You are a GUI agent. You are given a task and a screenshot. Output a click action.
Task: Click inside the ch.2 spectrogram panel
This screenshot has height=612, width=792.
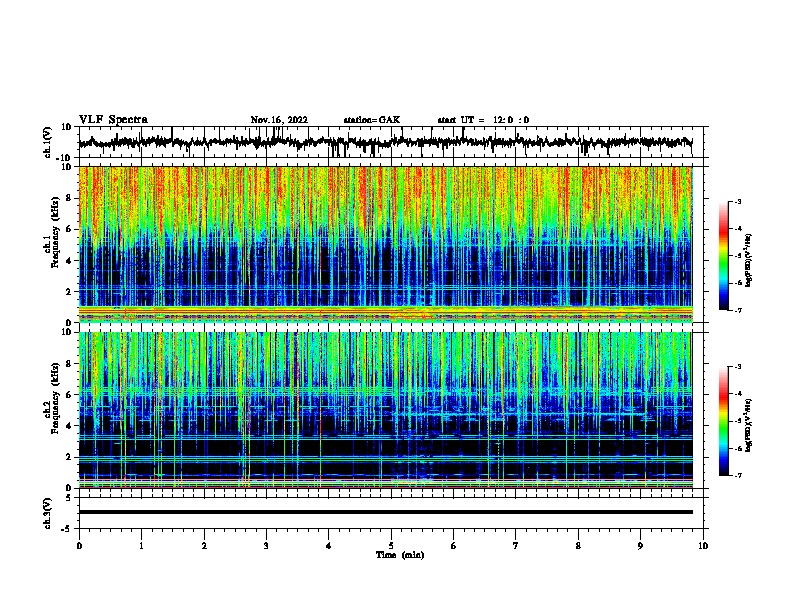click(385, 410)
